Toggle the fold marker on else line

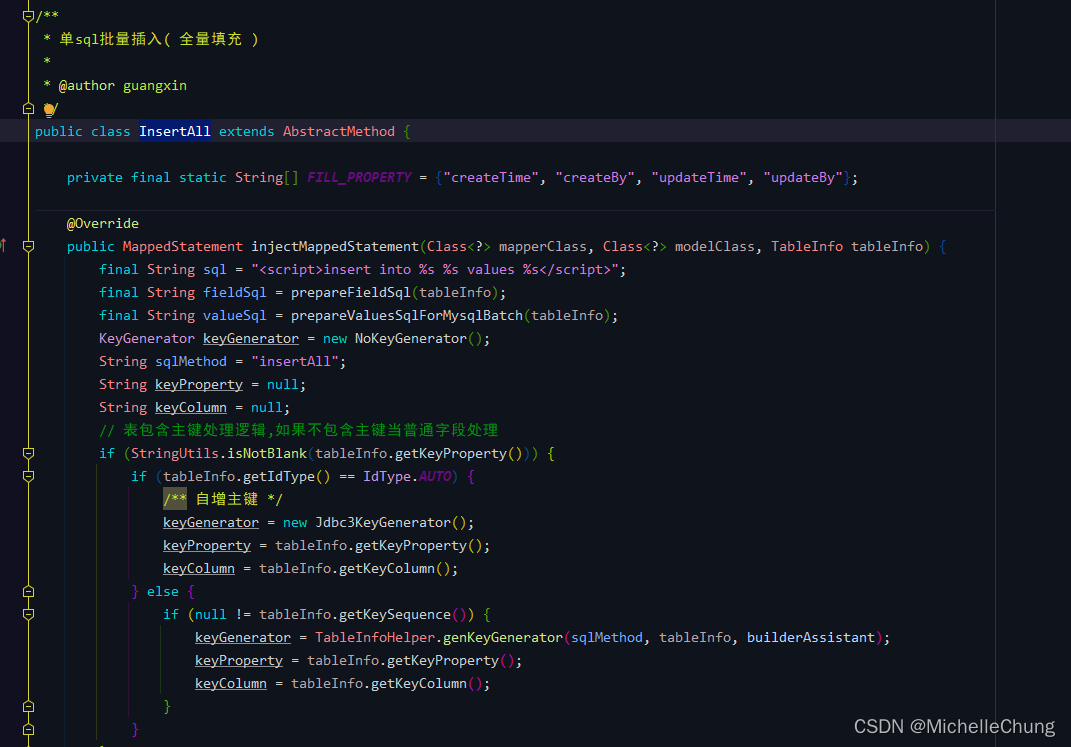point(28,591)
